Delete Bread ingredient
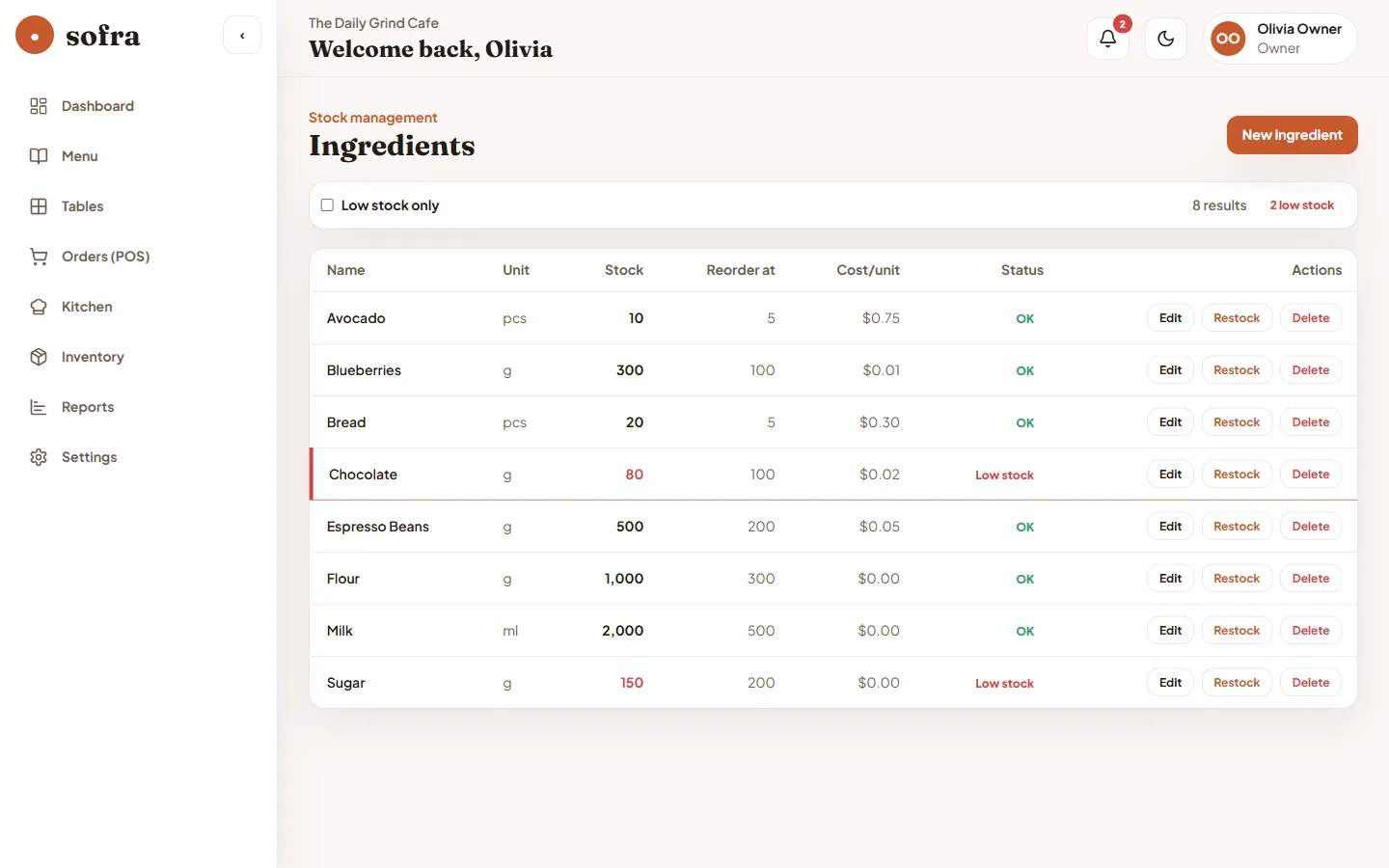 pyautogui.click(x=1311, y=422)
